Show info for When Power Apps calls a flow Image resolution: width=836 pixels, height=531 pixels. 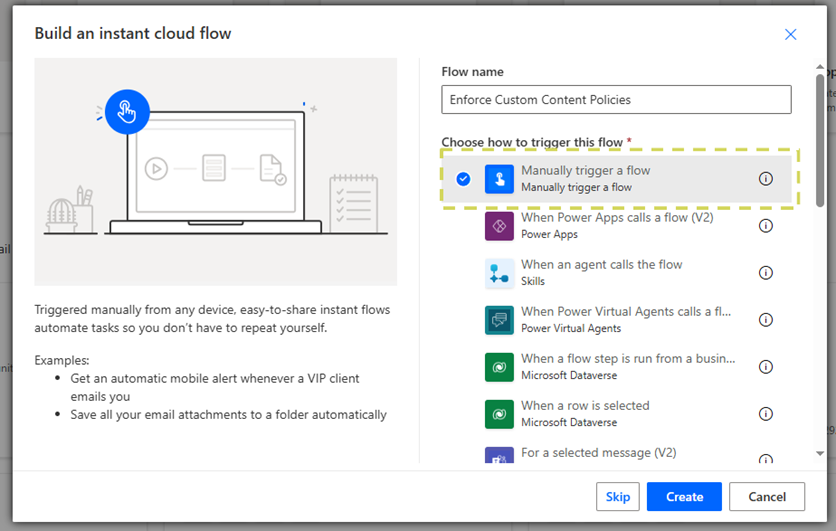766,226
